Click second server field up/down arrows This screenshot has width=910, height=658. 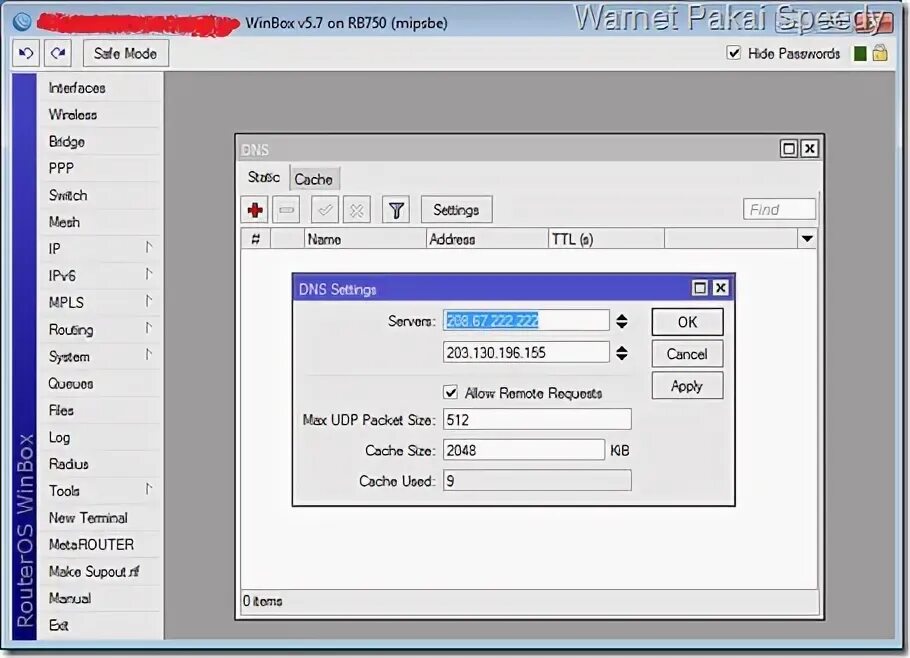[622, 353]
